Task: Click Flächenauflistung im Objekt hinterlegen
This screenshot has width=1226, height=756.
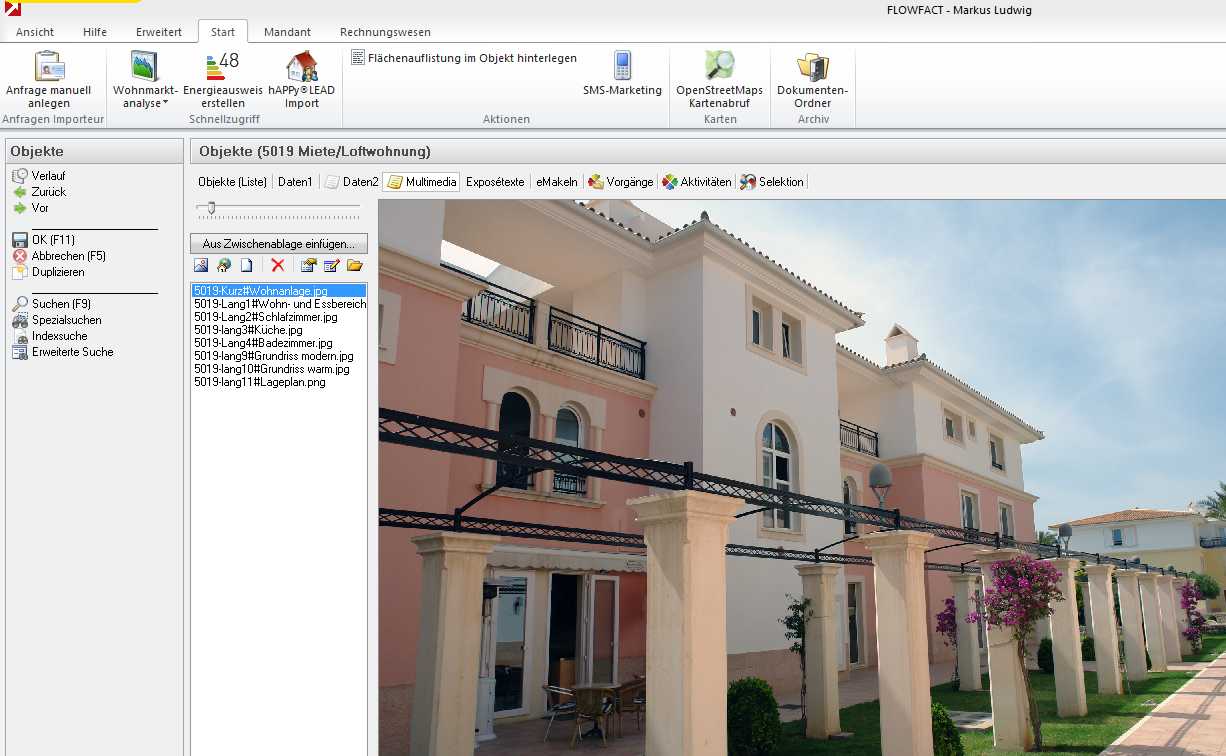Action: point(464,58)
